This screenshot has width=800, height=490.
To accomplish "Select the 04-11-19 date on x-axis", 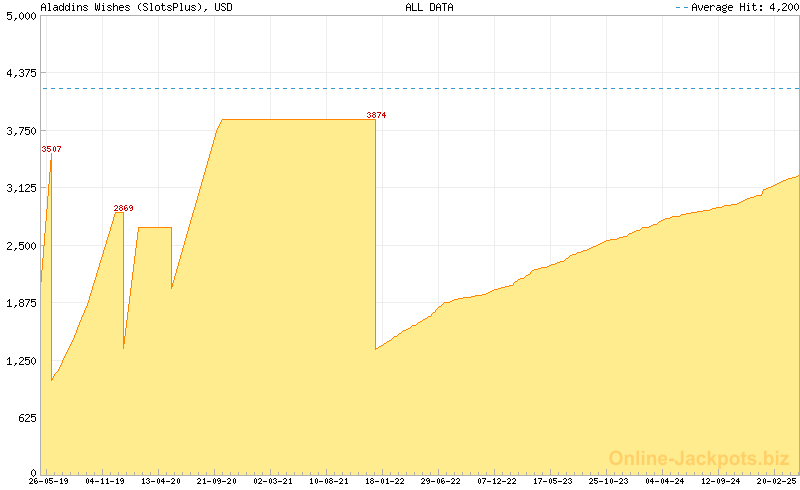I will (x=104, y=481).
